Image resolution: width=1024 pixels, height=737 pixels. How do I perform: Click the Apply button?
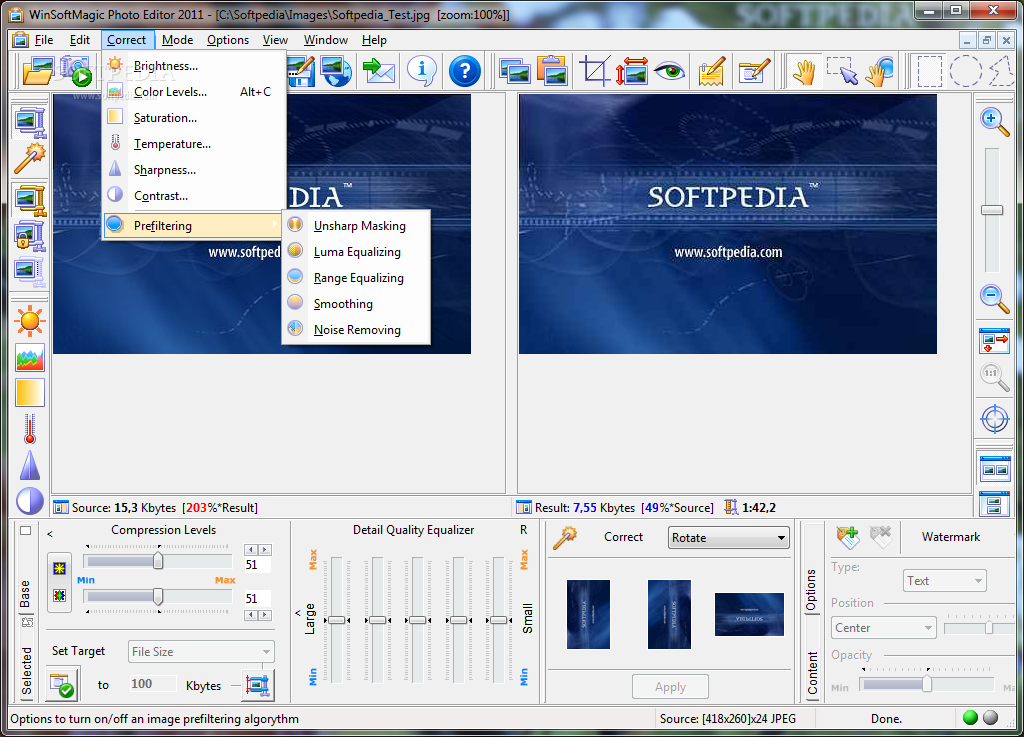(670, 687)
